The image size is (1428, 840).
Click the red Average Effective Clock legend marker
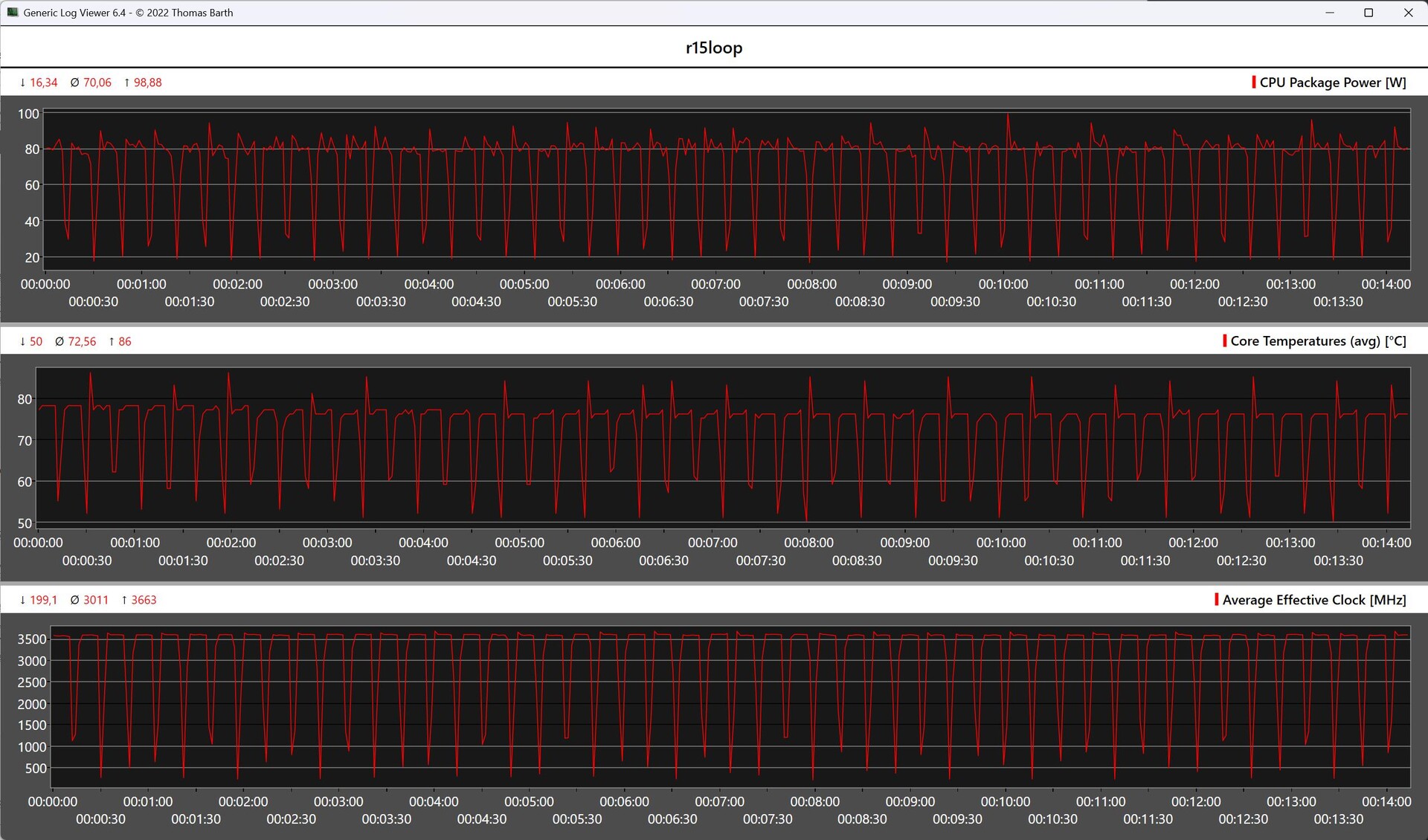coord(1217,600)
